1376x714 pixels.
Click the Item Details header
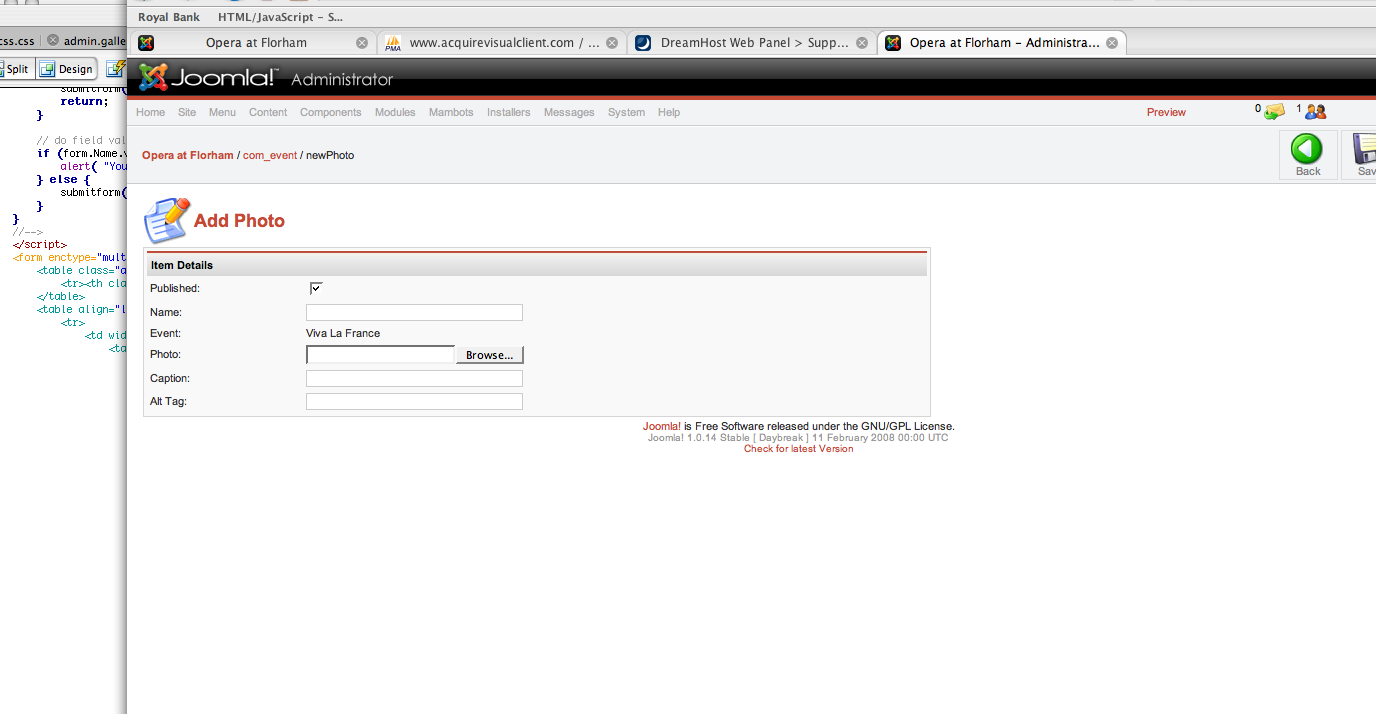tap(537, 265)
